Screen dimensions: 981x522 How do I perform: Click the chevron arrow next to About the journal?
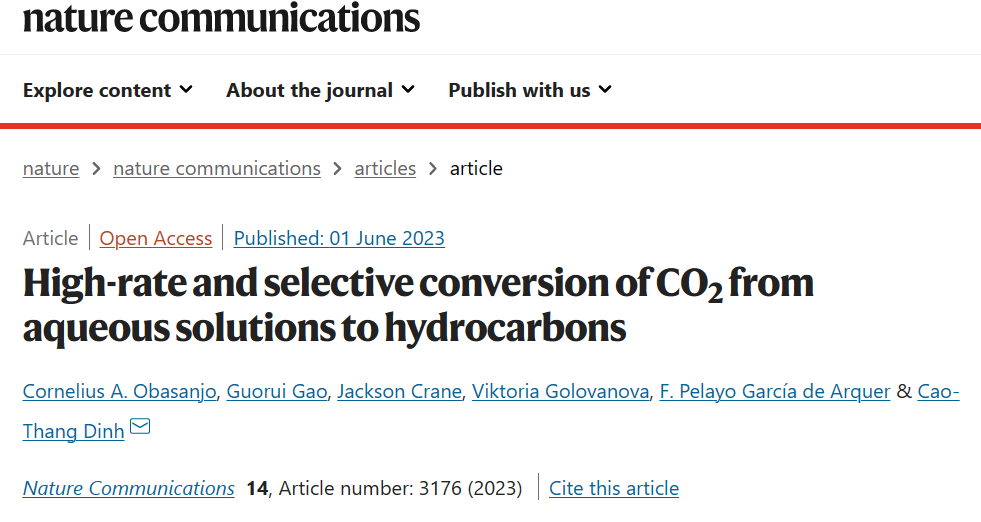point(408,90)
